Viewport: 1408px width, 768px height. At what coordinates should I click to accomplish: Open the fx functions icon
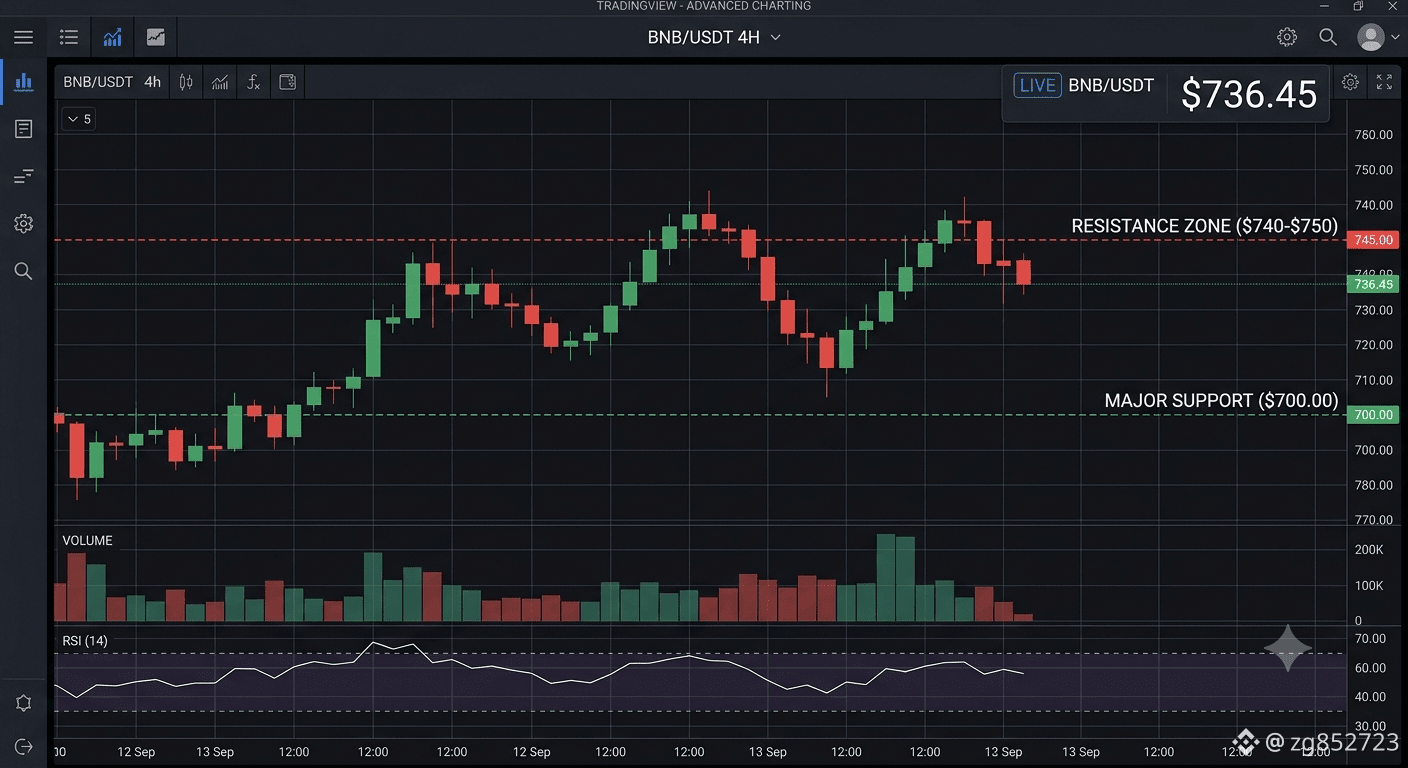pos(254,82)
